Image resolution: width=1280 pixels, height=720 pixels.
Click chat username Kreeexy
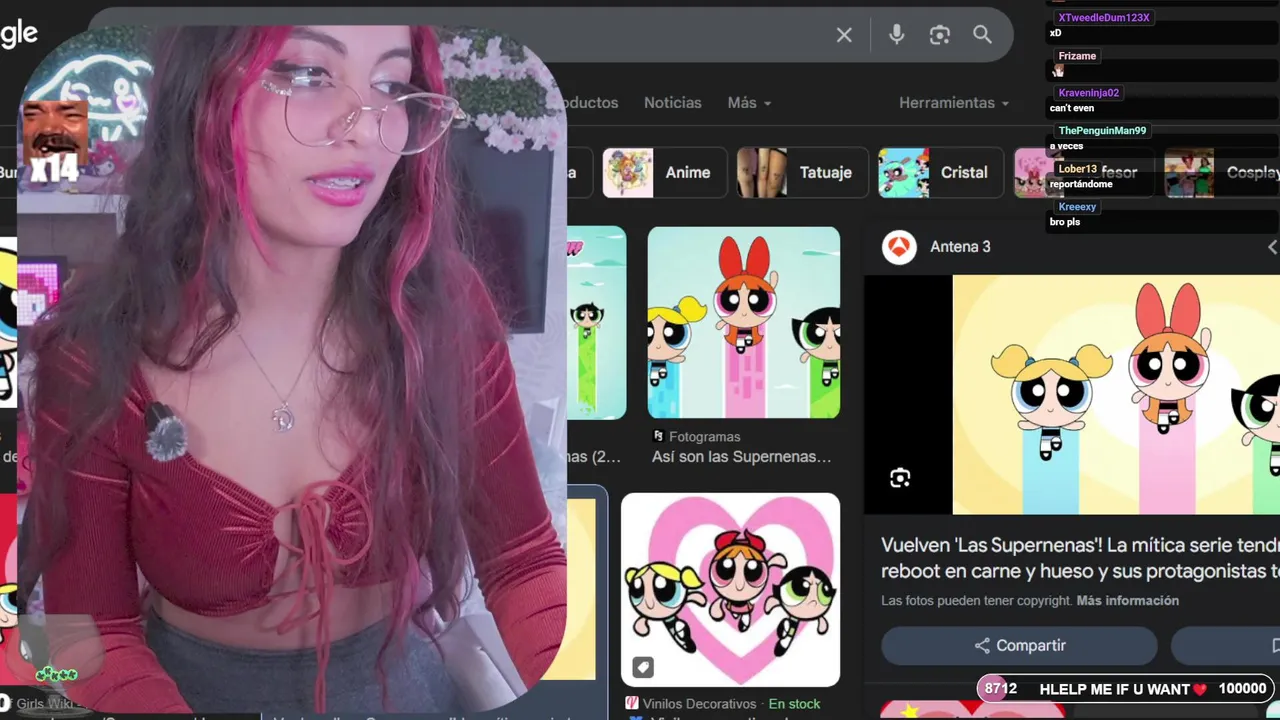1077,207
